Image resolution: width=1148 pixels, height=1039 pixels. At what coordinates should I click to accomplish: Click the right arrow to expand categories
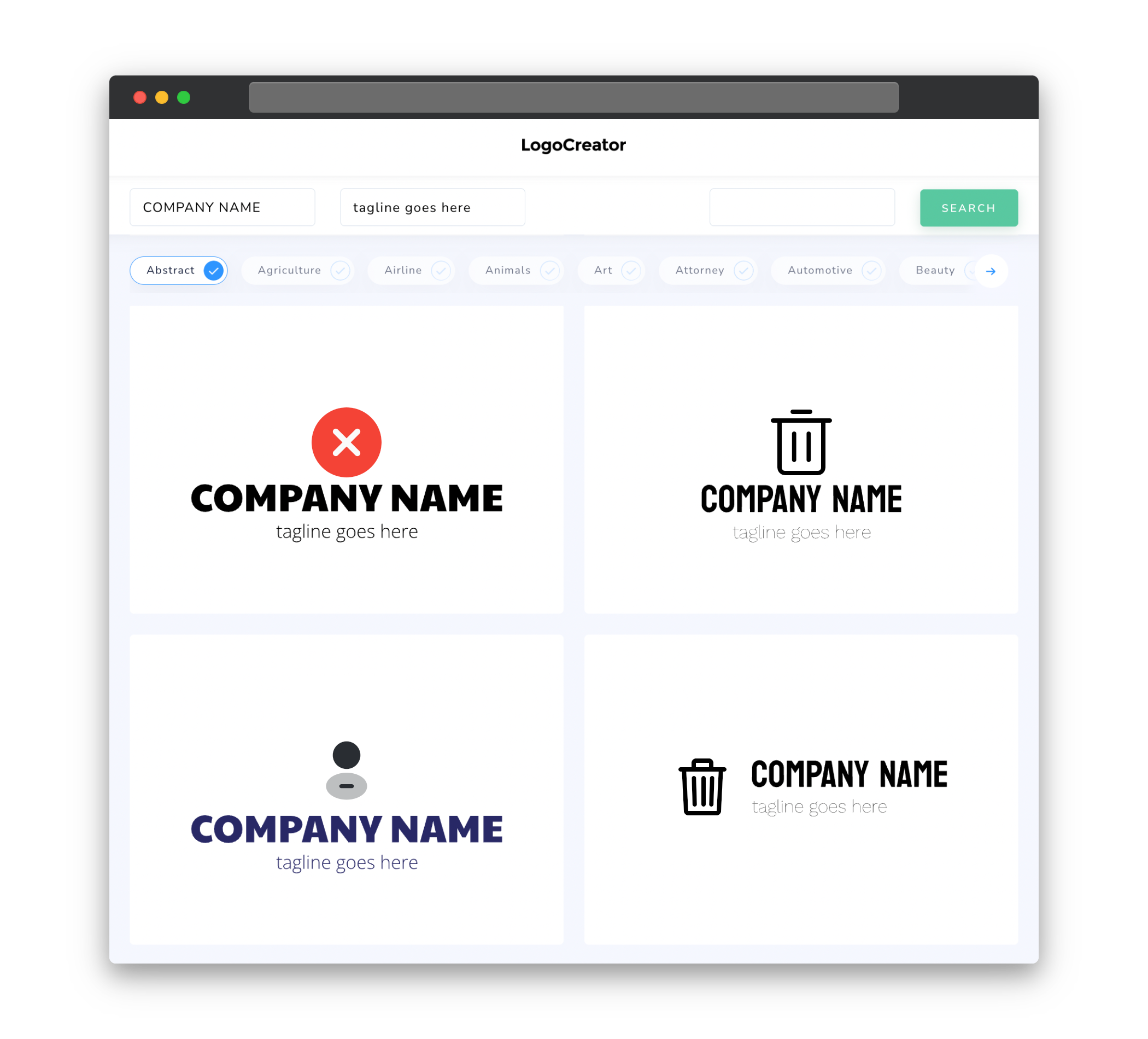[991, 270]
